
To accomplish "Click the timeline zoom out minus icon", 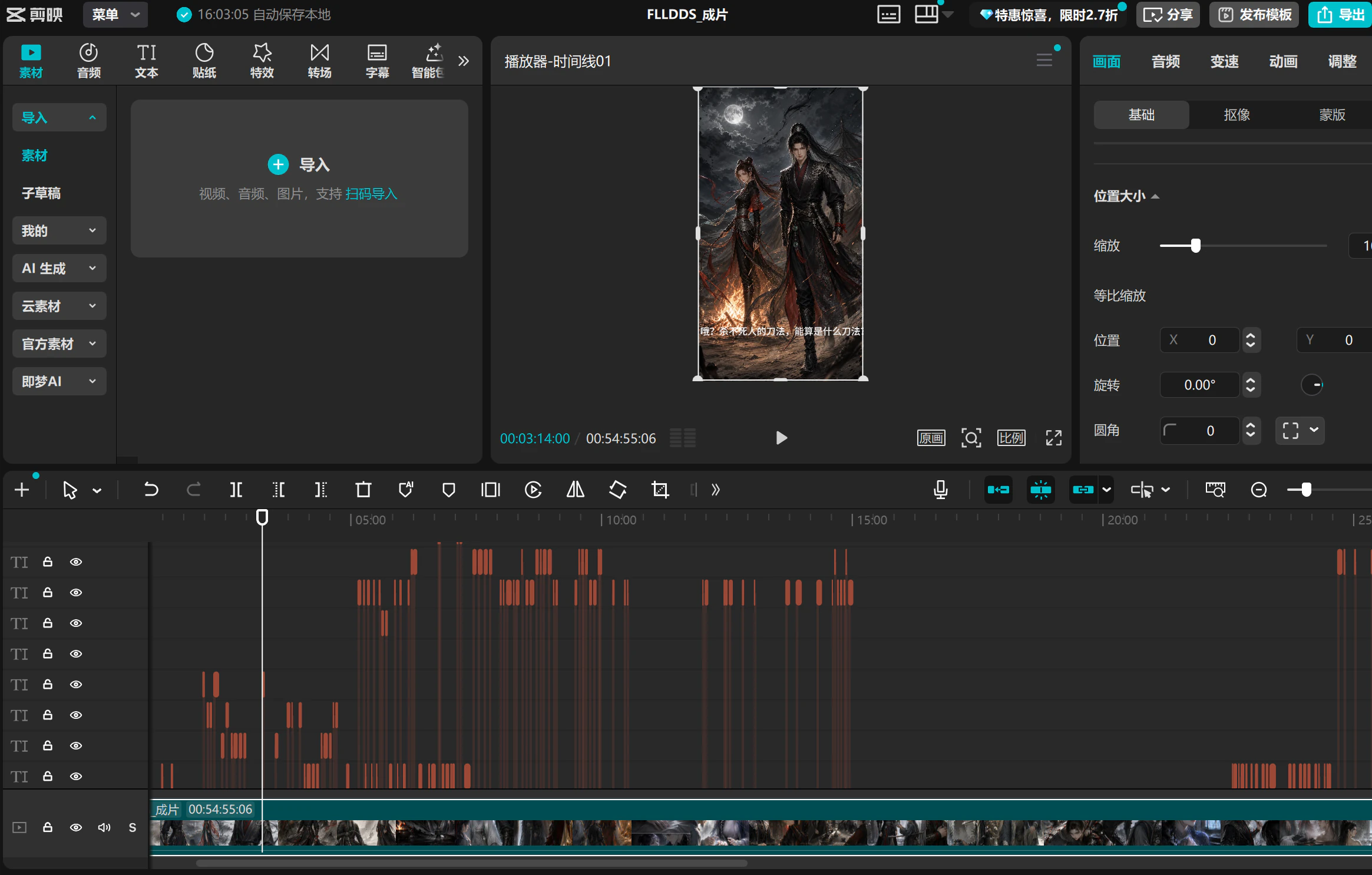I will pos(1259,490).
